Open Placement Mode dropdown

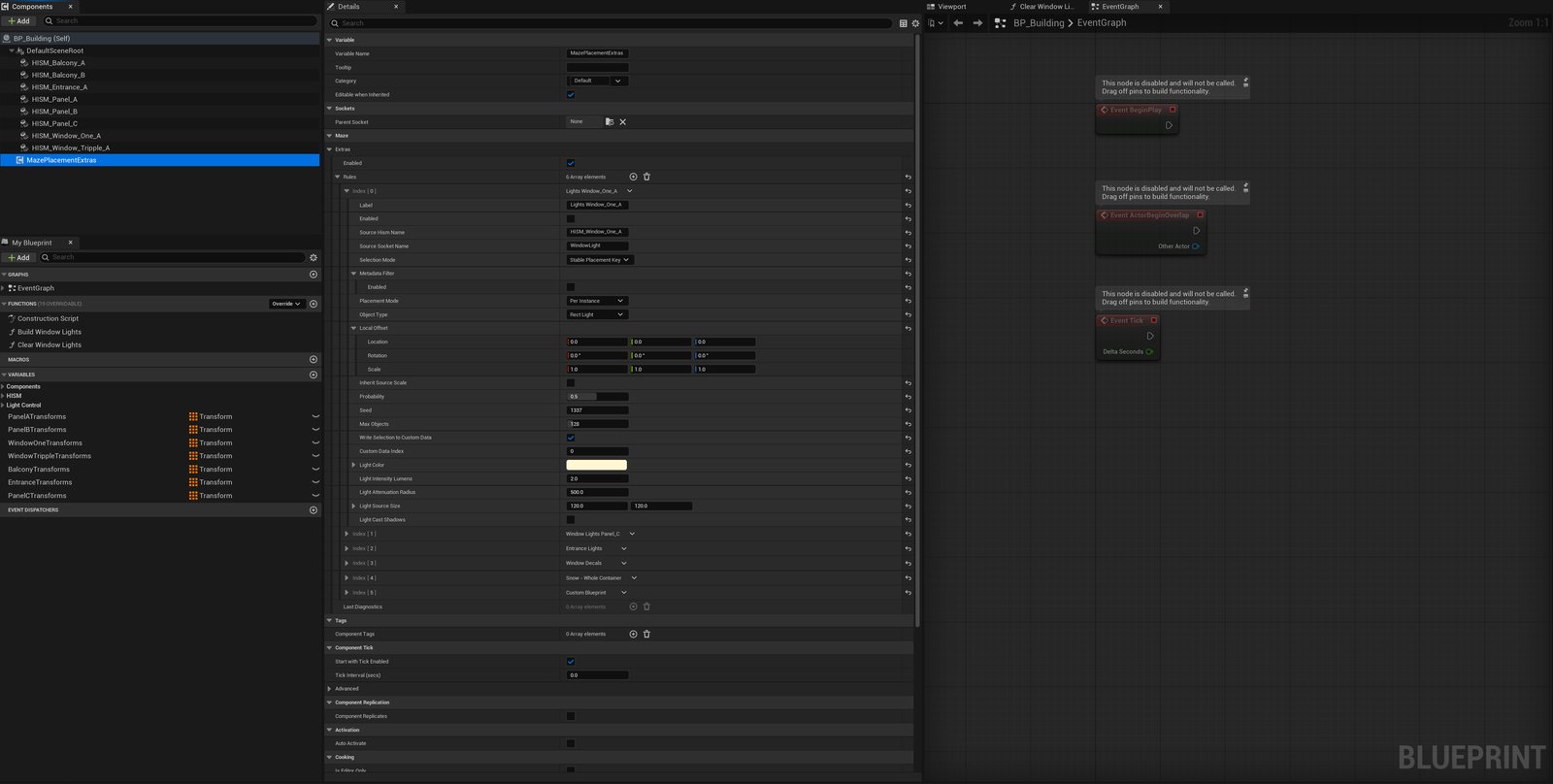[597, 301]
